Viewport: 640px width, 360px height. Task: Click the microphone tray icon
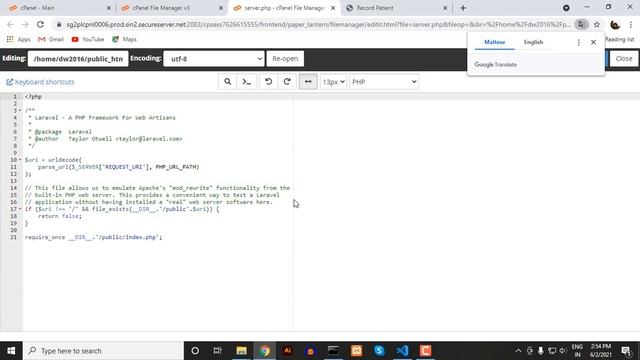coord(540,351)
